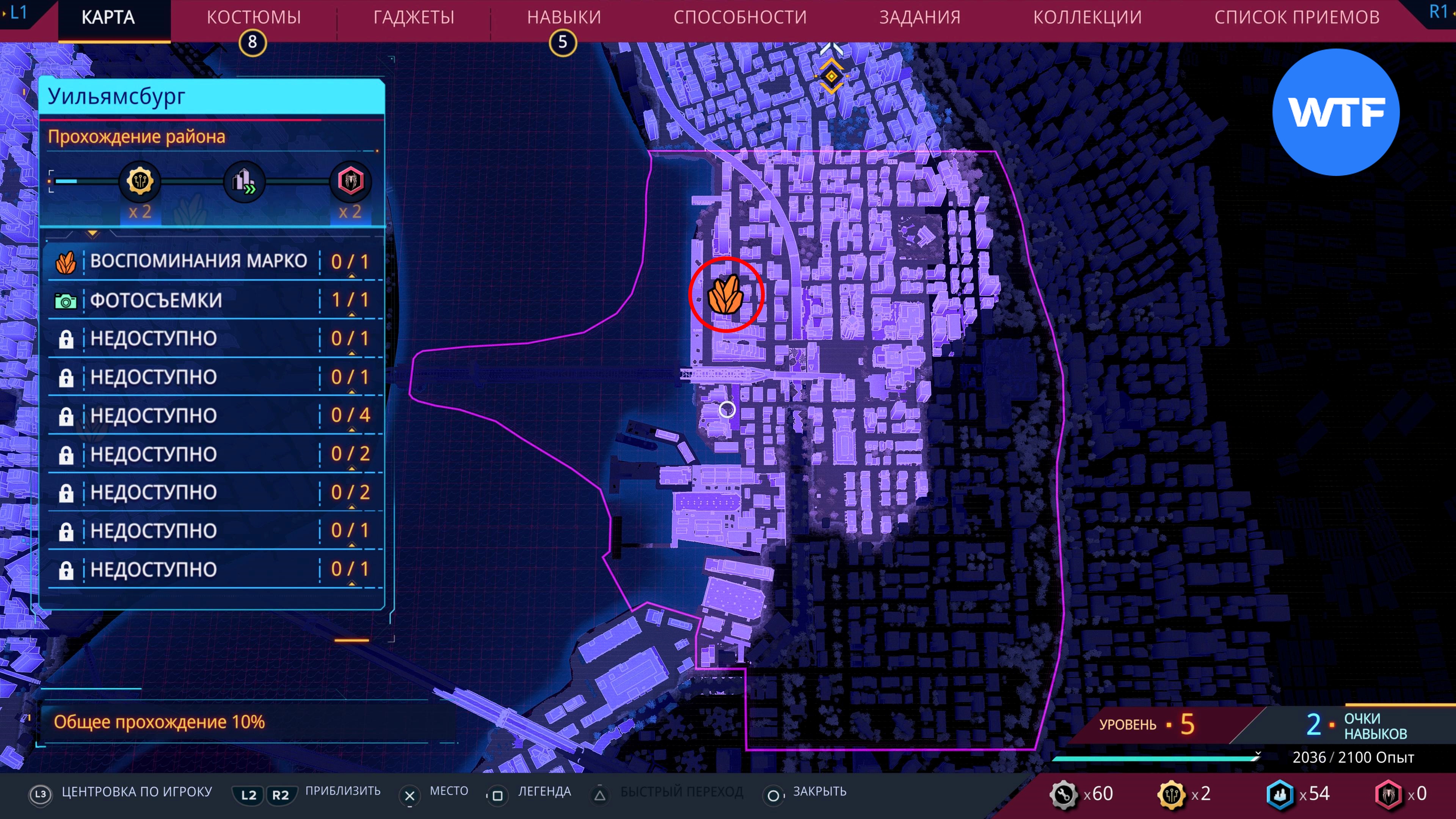Image resolution: width=1456 pixels, height=819 pixels.
Task: Open the КОСТЮМЫ tab
Action: (x=254, y=17)
